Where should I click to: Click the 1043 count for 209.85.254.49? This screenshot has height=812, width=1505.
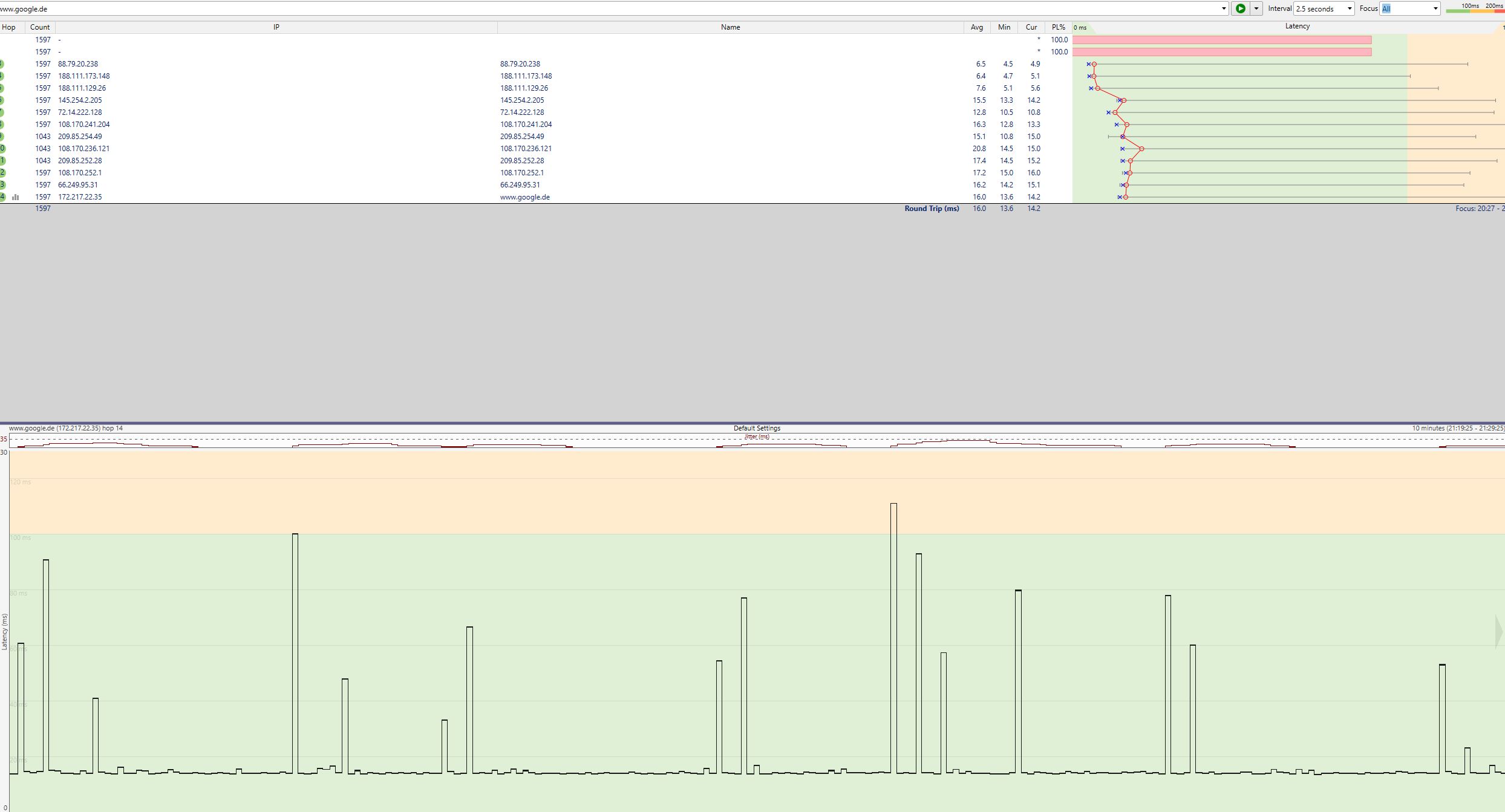[x=43, y=137]
